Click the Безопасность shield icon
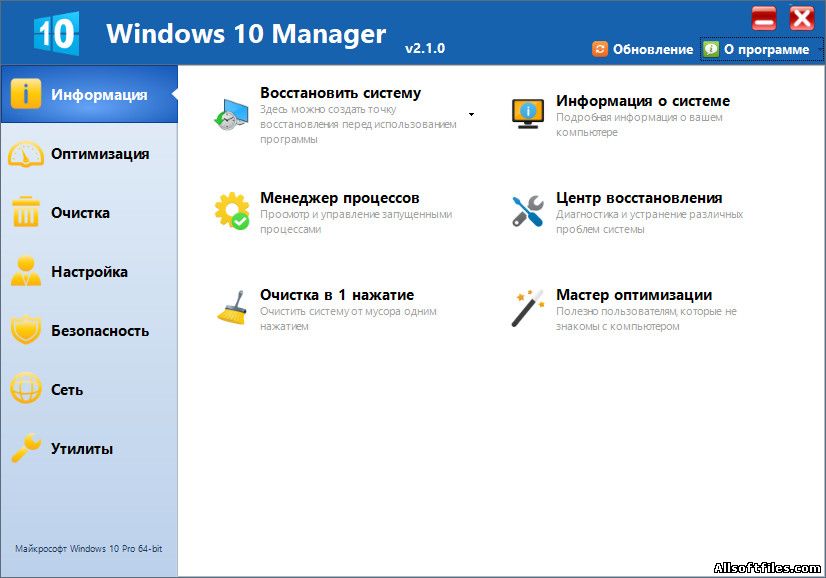Screen dimensions: 826x578 pos(26,330)
